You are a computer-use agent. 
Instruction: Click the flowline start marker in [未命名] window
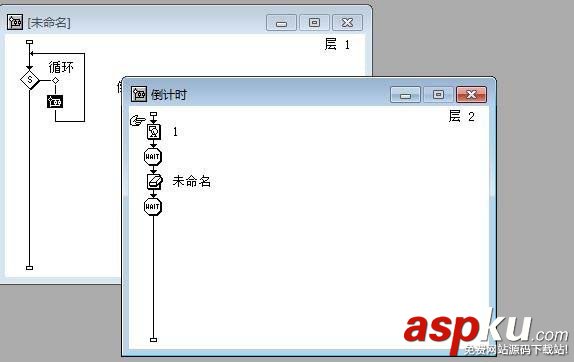click(30, 42)
